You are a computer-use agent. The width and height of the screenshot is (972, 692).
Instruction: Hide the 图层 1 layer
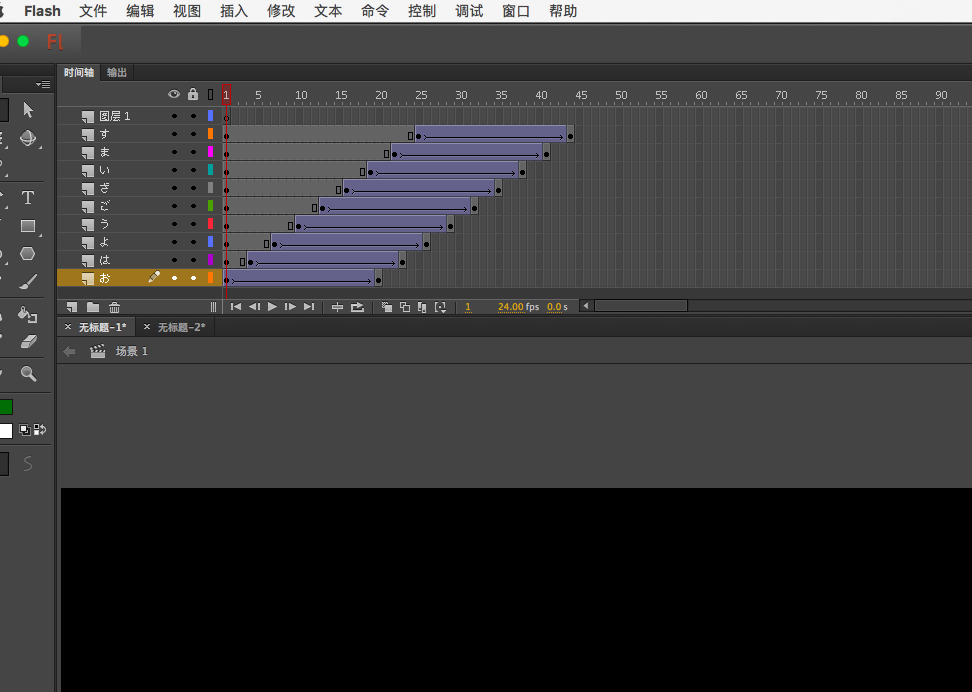coord(174,116)
